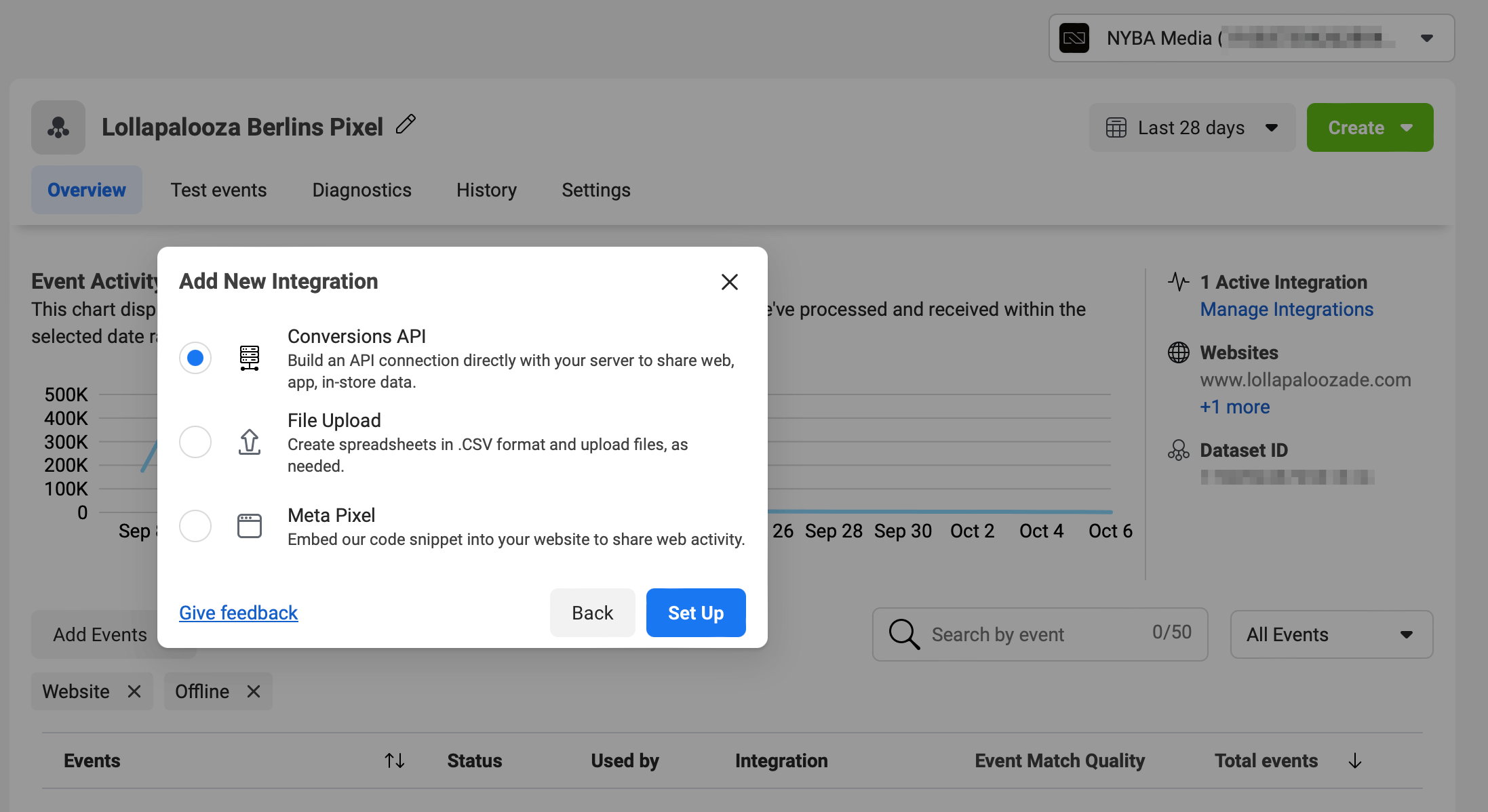Select the Conversions API radio button

(x=195, y=358)
